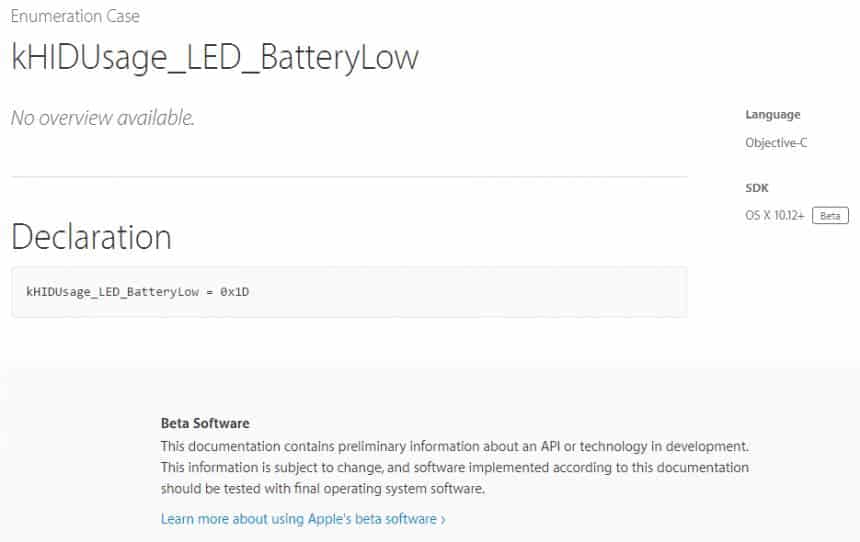Click the 'This documentation contains preliminary information' sentence

click(455, 447)
